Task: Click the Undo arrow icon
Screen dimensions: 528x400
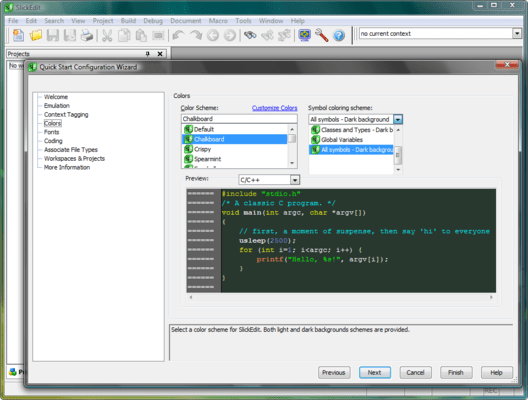Action: pyautogui.click(x=178, y=35)
